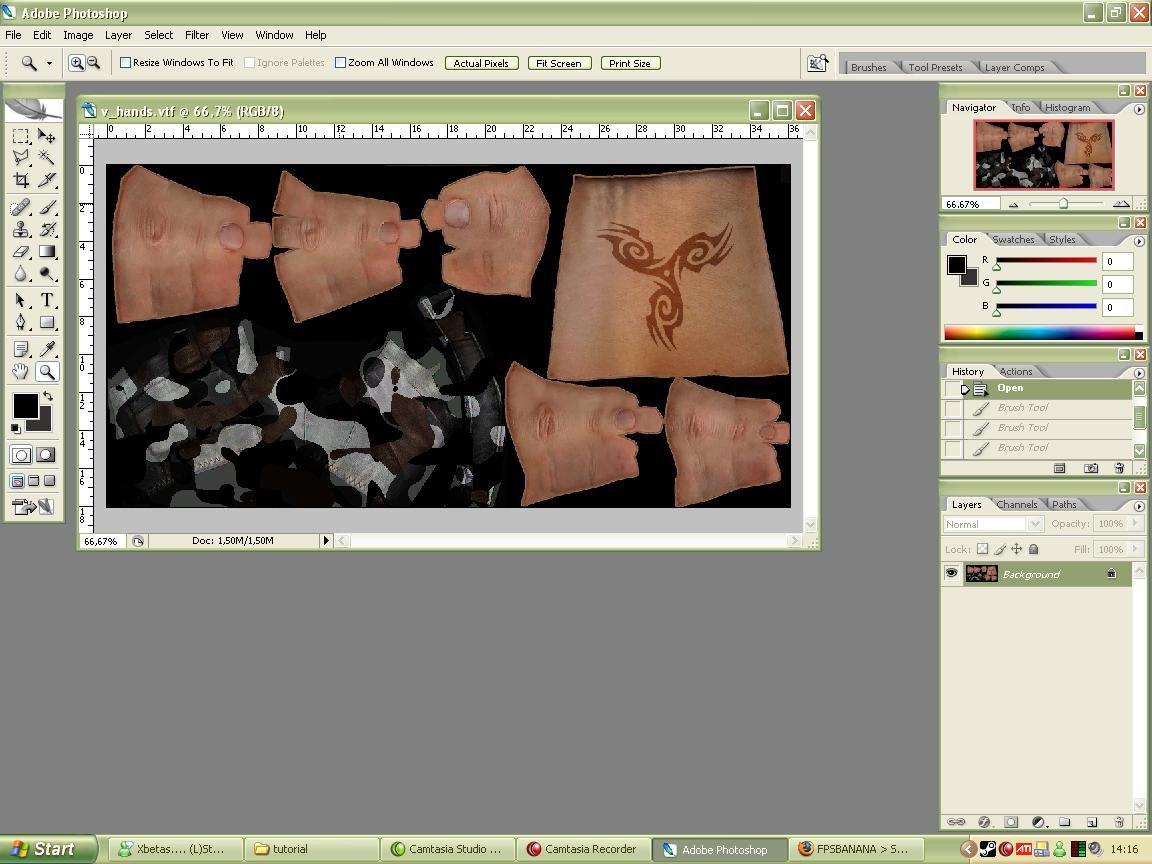Click the Actual Pixels button
This screenshot has width=1152, height=864.
tap(481, 63)
